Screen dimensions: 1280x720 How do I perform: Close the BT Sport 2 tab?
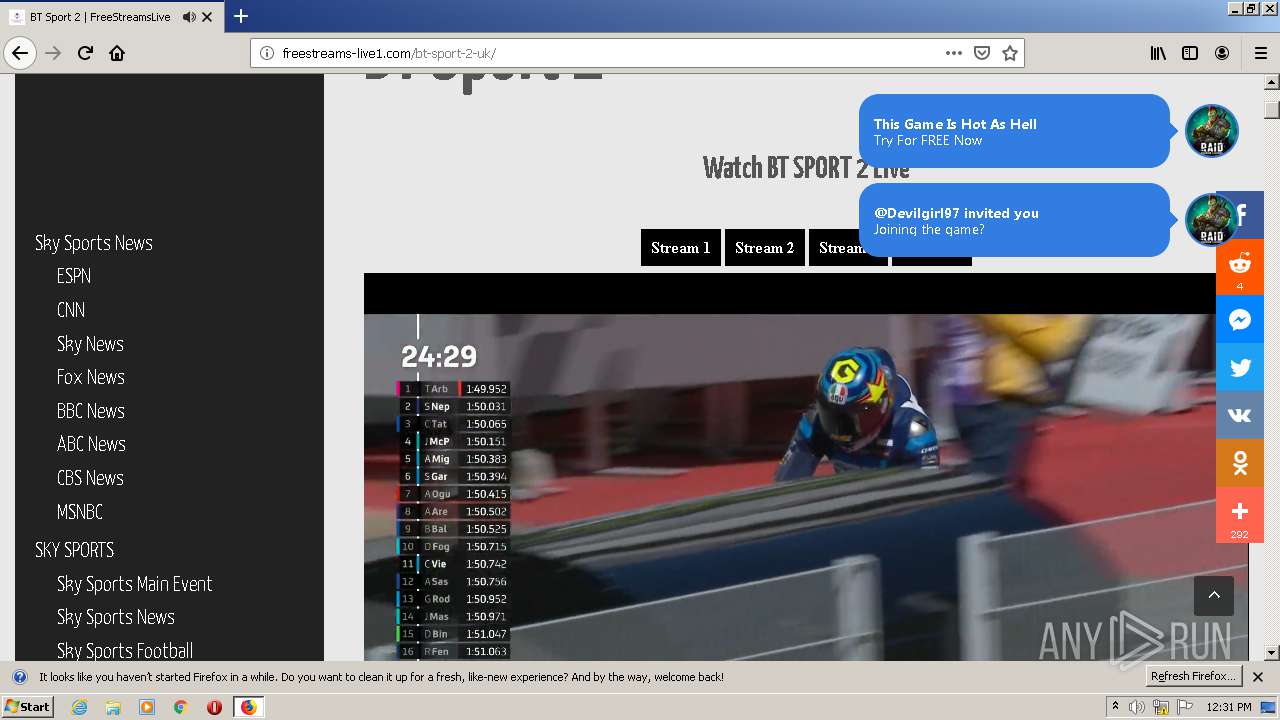click(x=207, y=17)
